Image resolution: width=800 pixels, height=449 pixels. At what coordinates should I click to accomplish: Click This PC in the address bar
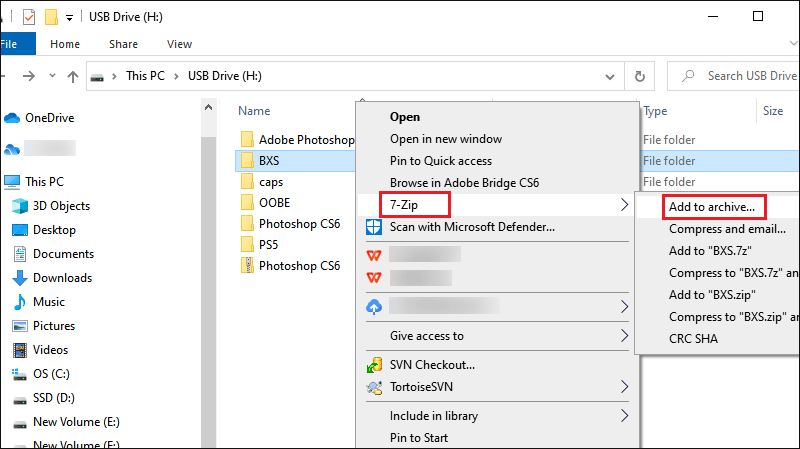(145, 76)
